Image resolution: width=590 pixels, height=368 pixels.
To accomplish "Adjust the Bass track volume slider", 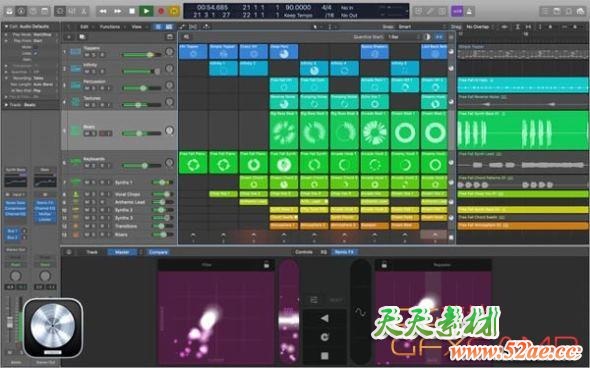I will 142,133.
